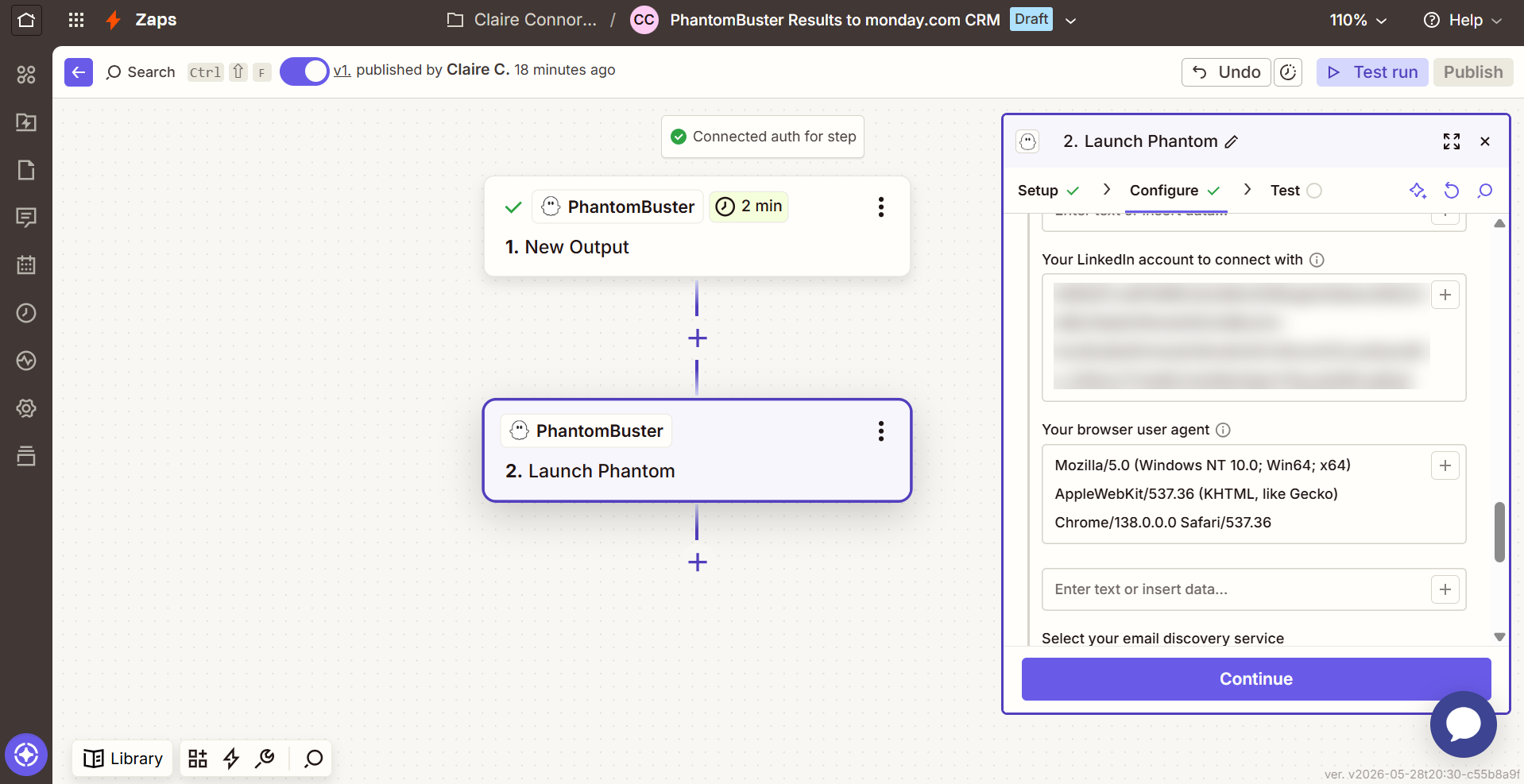Click the purple AI assistant icon
This screenshot has height=784, width=1524.
click(x=26, y=755)
